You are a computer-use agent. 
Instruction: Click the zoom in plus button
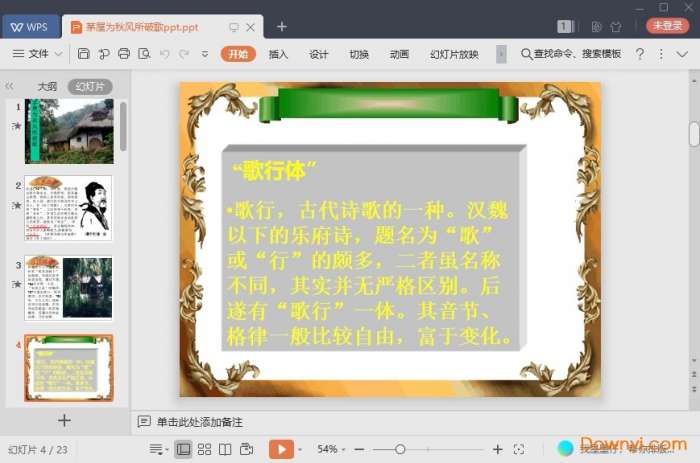(x=497, y=449)
